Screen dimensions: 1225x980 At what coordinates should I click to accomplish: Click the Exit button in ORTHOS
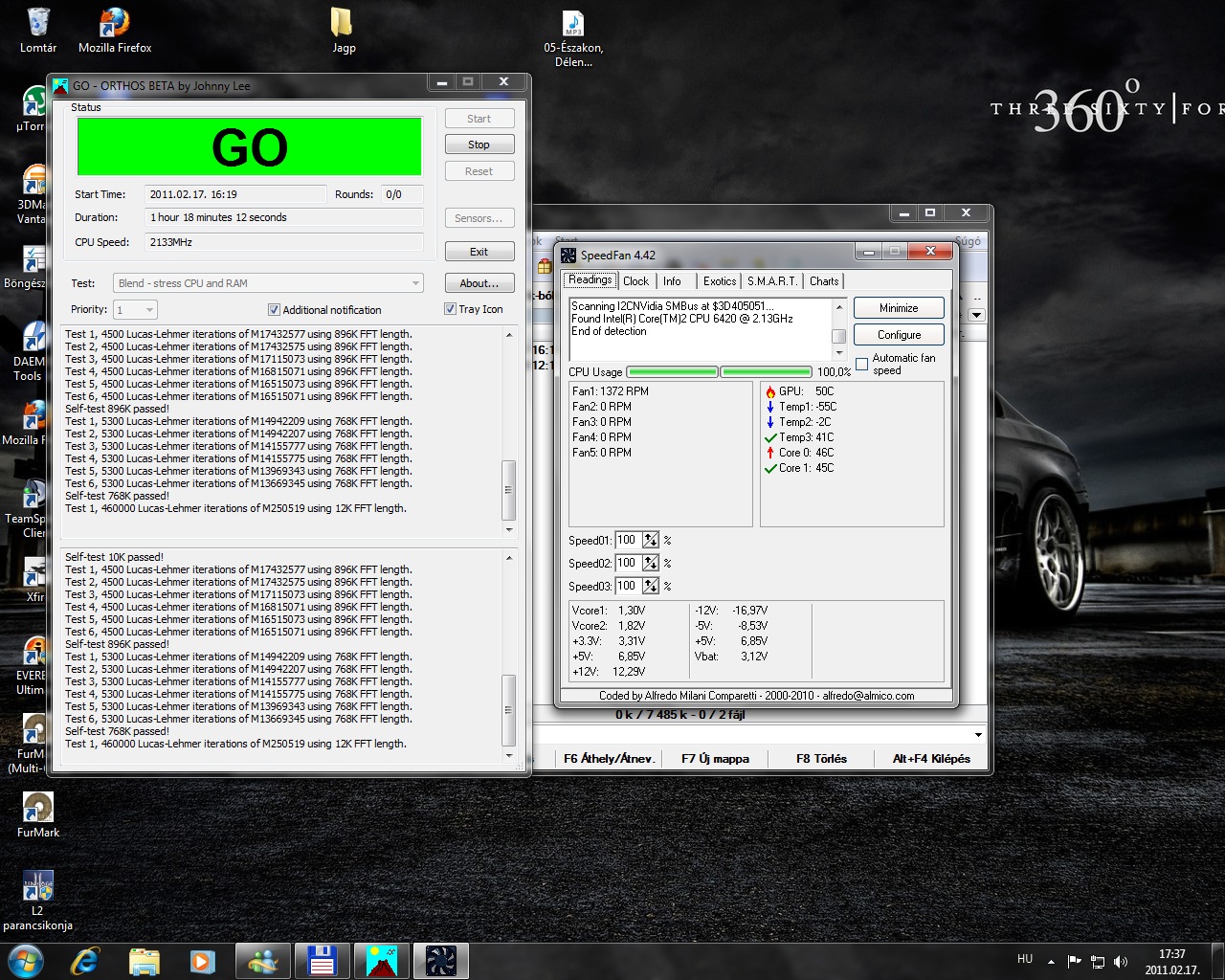(x=479, y=252)
